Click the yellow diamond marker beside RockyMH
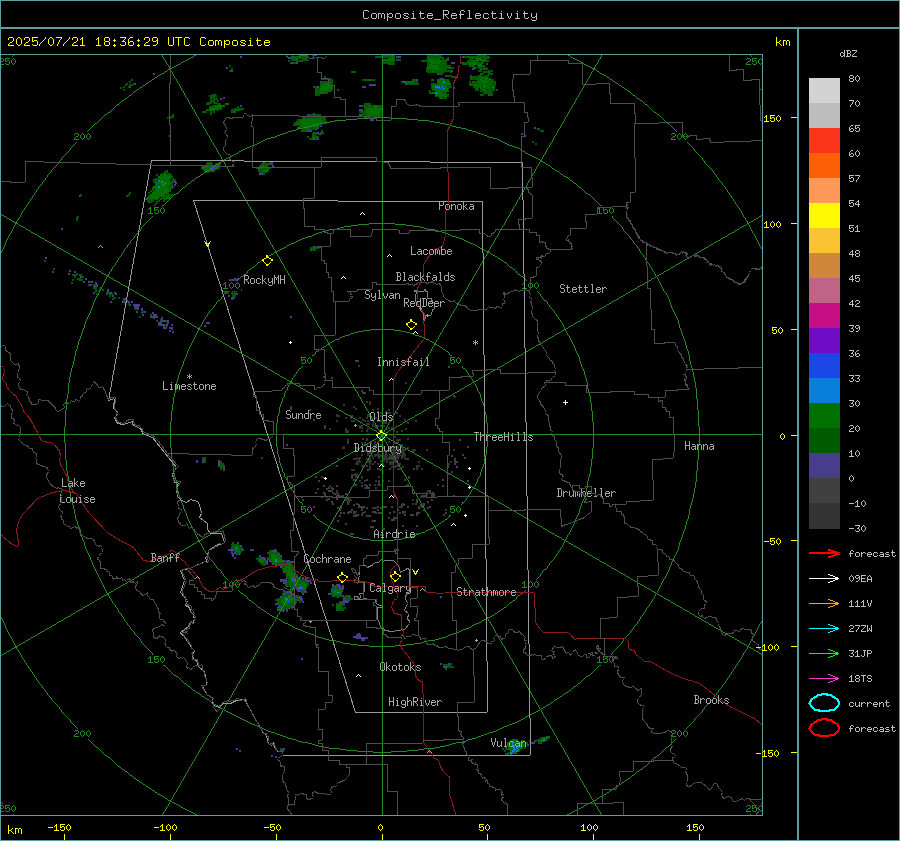 [x=267, y=261]
